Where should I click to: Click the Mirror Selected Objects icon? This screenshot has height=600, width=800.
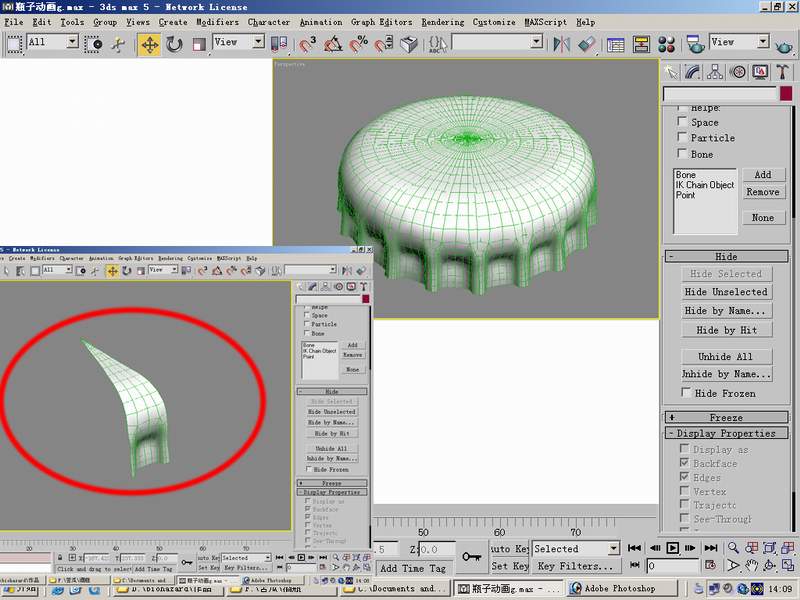coord(561,44)
